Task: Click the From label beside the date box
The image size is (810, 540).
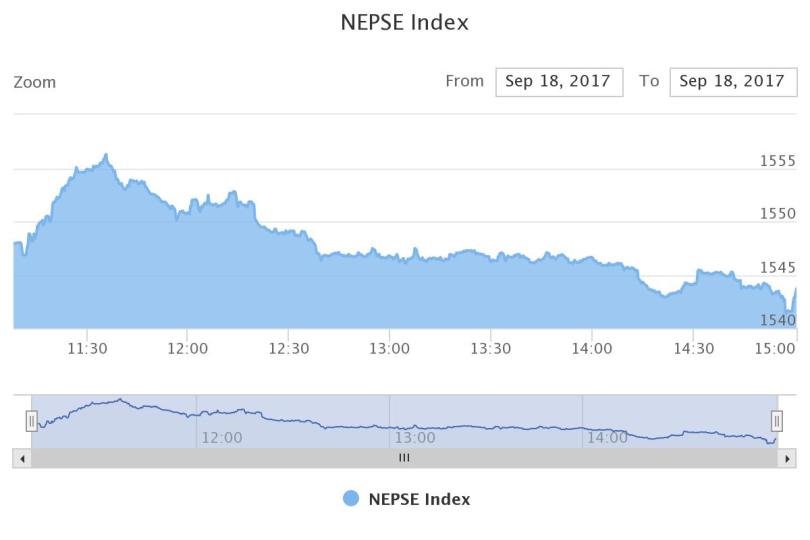Action: (464, 81)
